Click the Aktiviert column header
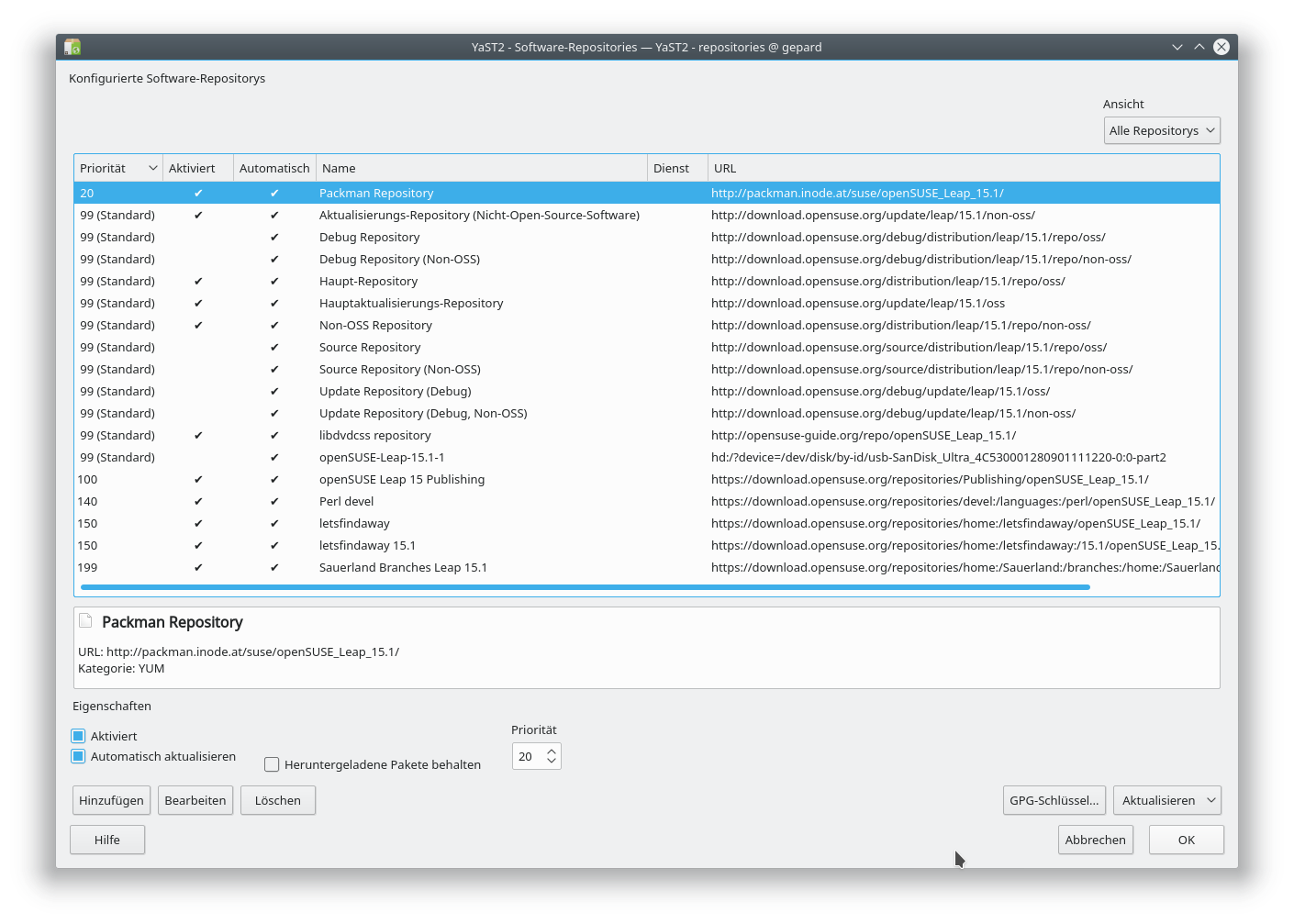Viewport: 1294px width, 924px height. (198, 168)
